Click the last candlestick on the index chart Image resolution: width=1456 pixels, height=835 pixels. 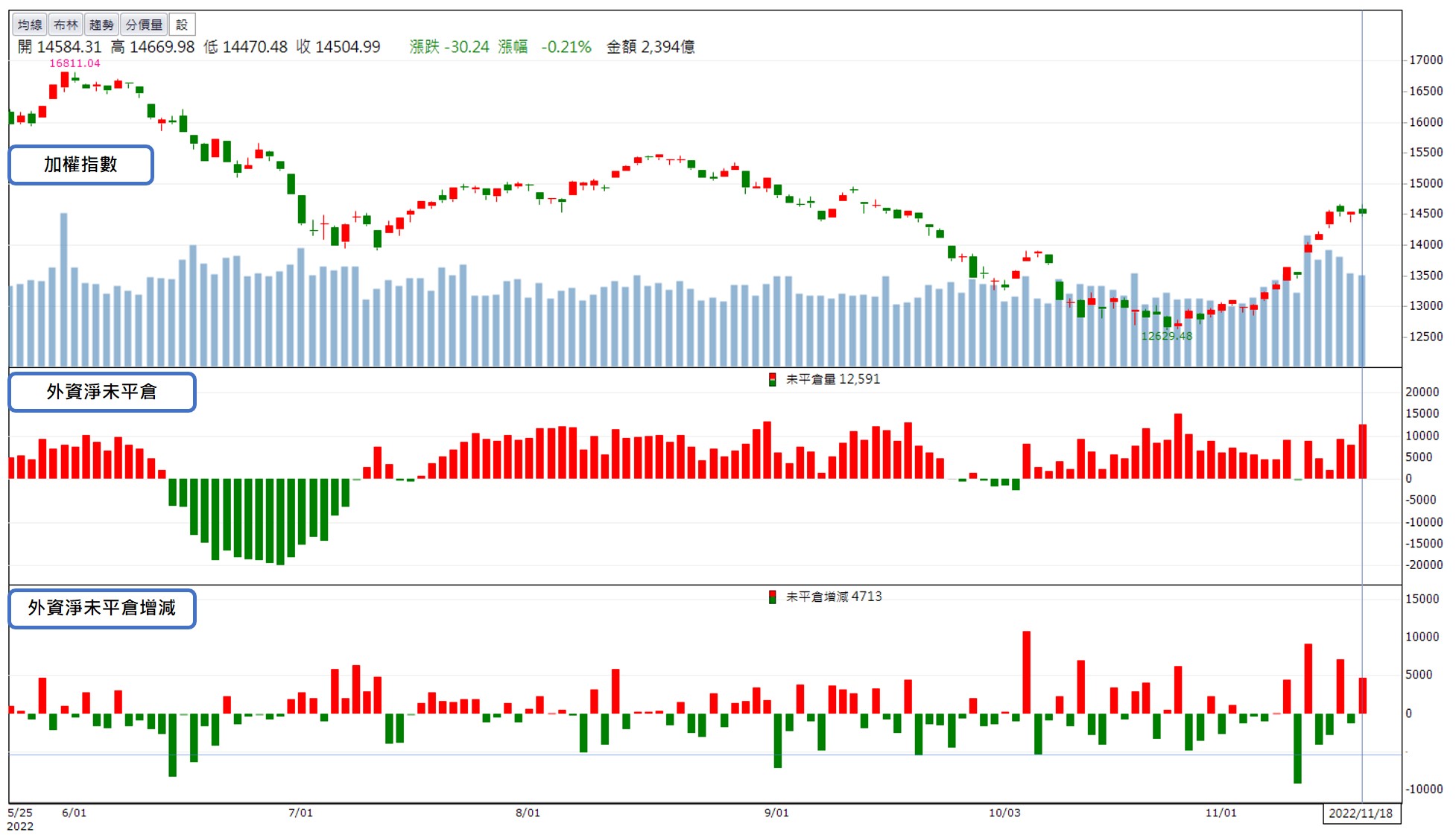tap(1363, 212)
